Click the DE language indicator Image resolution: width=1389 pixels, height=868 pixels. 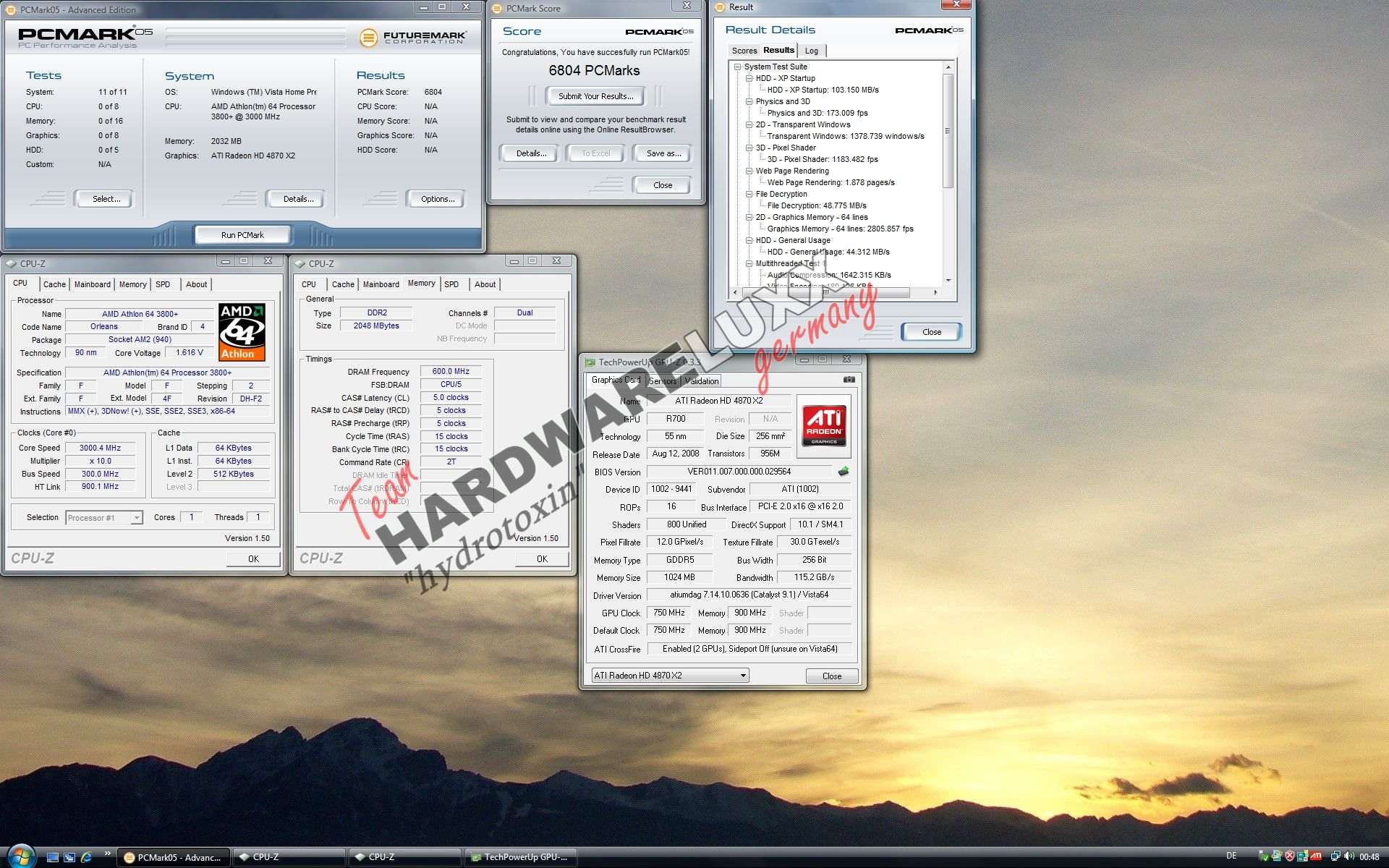coord(1231,856)
